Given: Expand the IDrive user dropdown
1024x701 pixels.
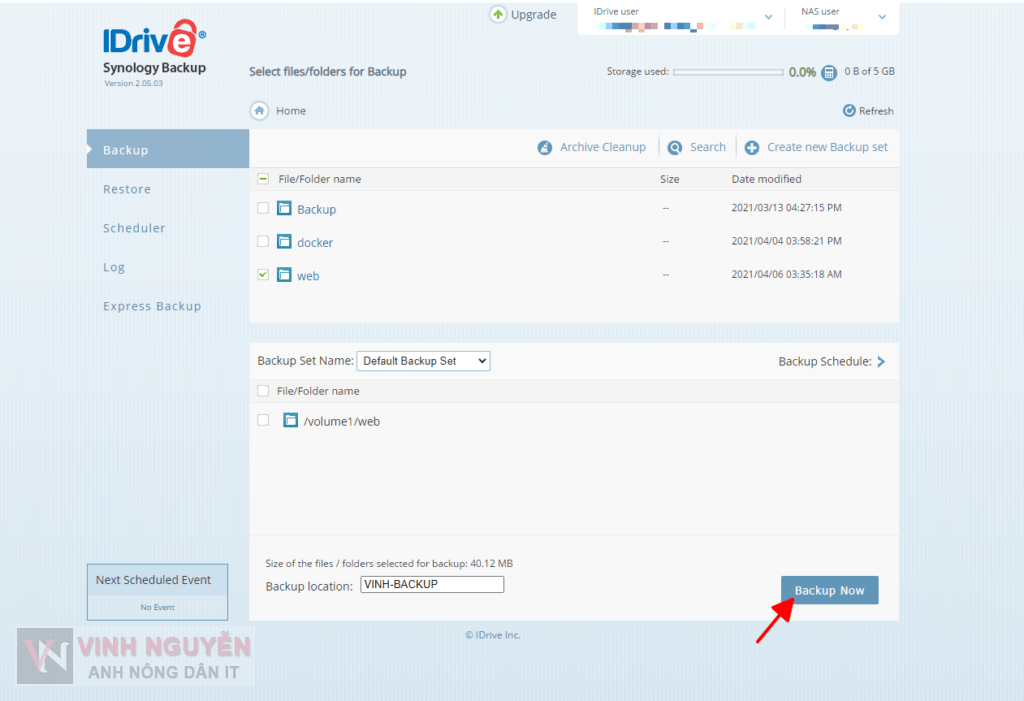Looking at the screenshot, I should tap(768, 17).
